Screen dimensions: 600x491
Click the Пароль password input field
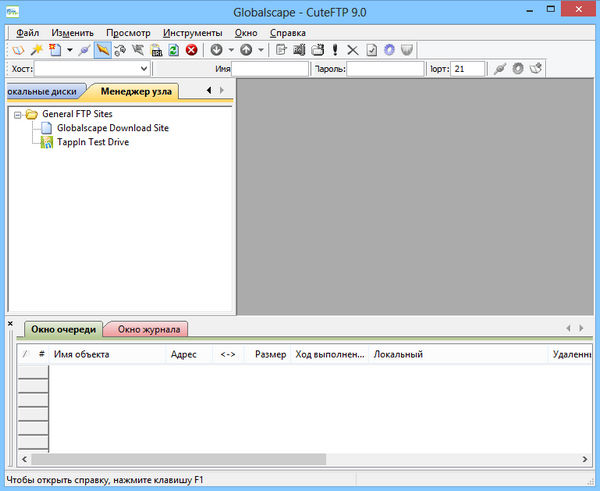(x=385, y=69)
